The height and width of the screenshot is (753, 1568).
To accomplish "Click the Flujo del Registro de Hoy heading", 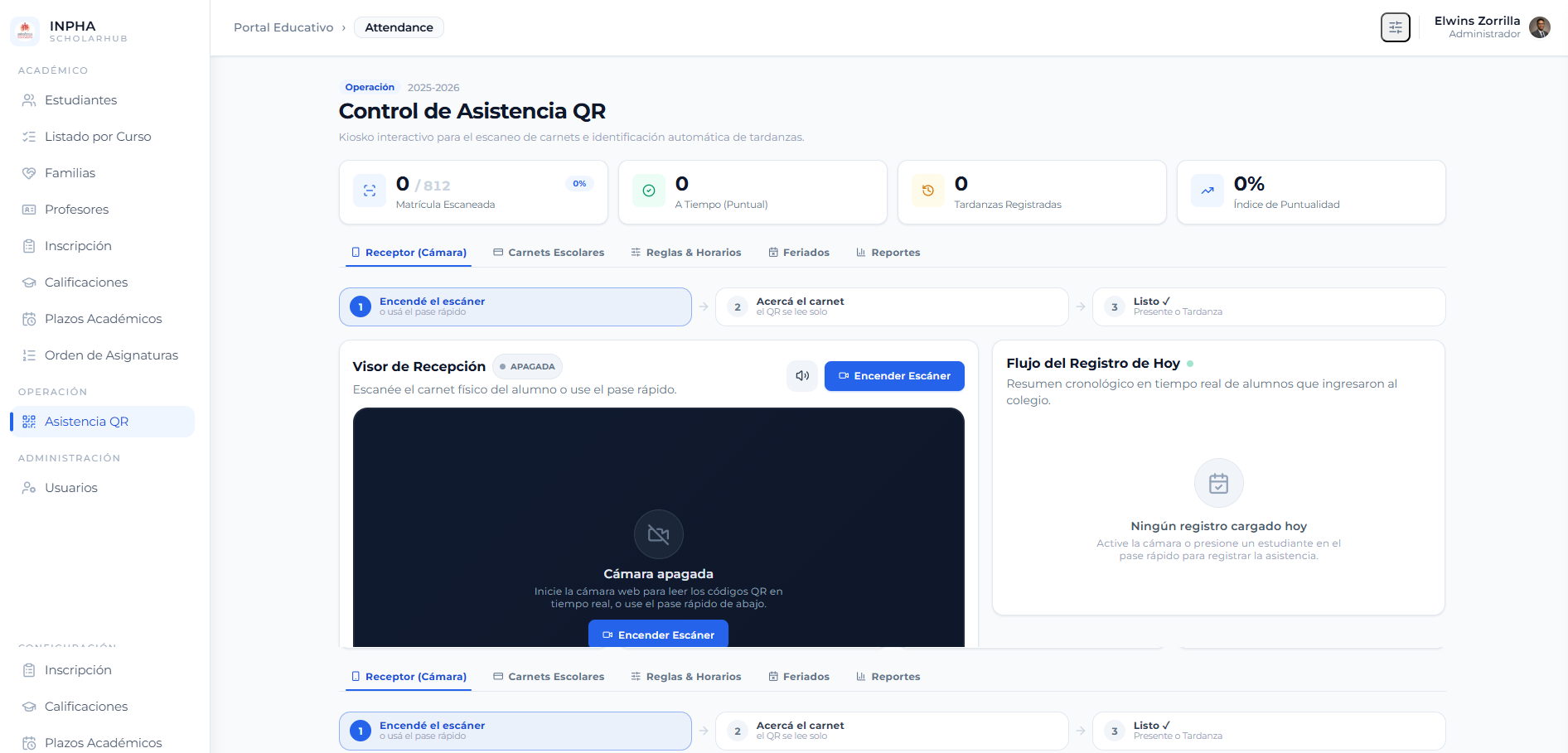I will tap(1093, 363).
